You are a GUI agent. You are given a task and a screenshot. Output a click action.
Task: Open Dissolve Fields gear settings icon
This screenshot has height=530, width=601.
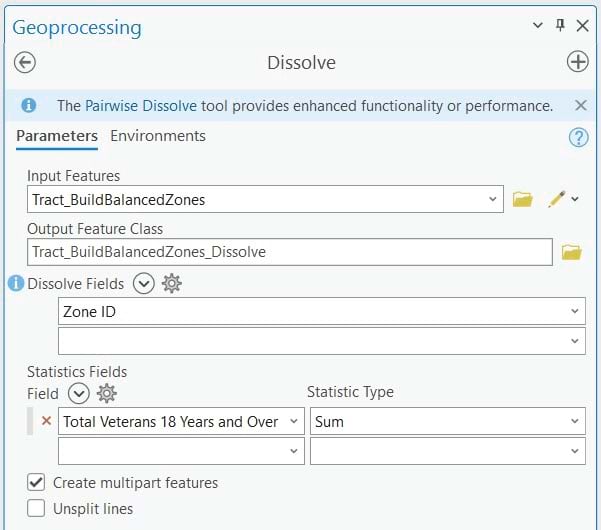click(x=172, y=284)
